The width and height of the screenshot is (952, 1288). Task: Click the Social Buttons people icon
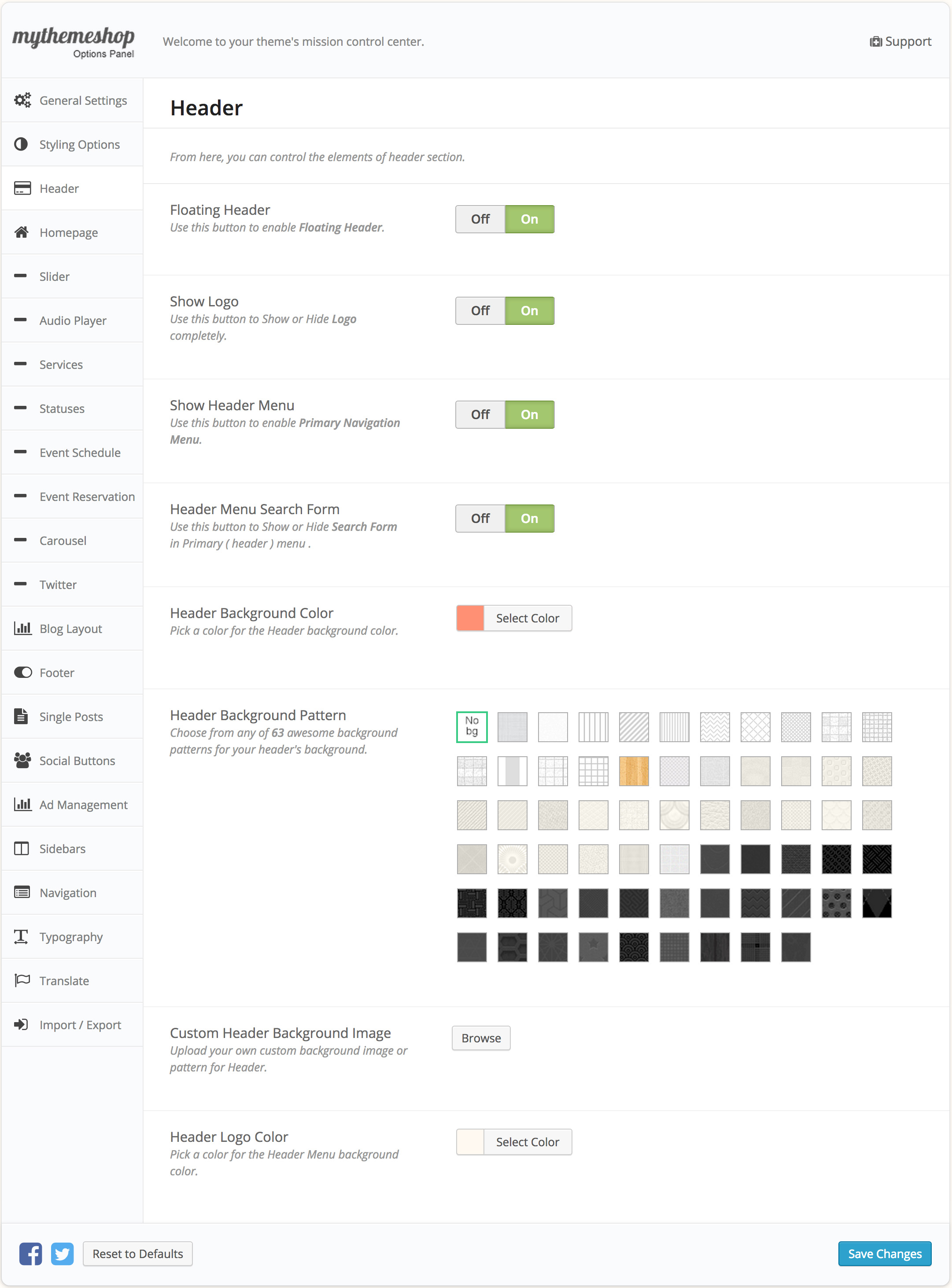coord(22,760)
